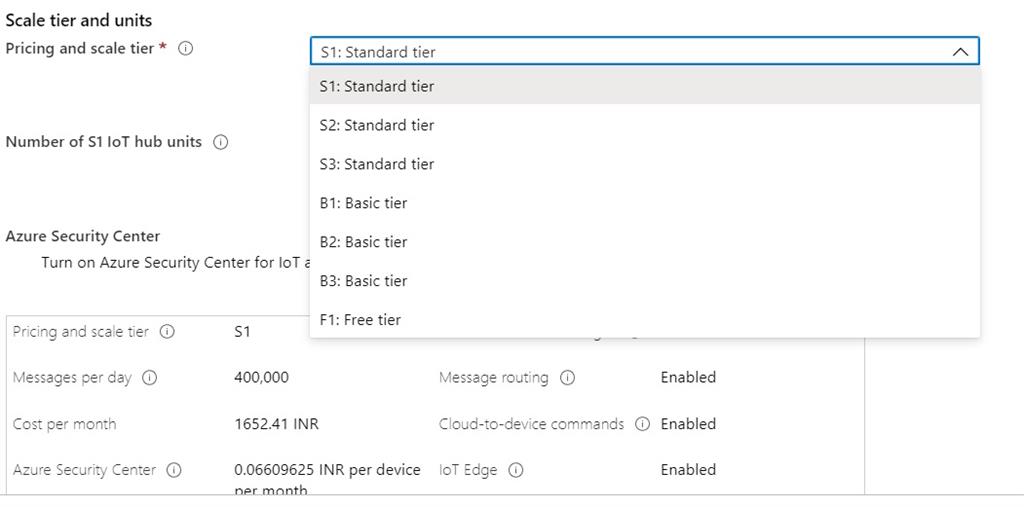
Task: Click the info icon beside Number of S1 IoT hub units
Action: 221,142
